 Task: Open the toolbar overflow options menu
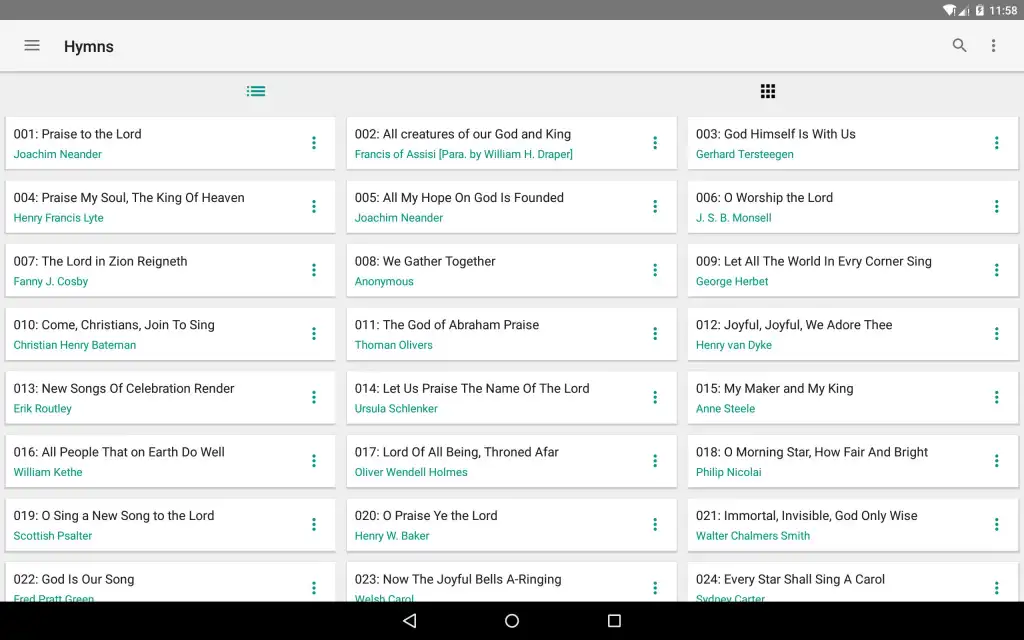click(993, 46)
